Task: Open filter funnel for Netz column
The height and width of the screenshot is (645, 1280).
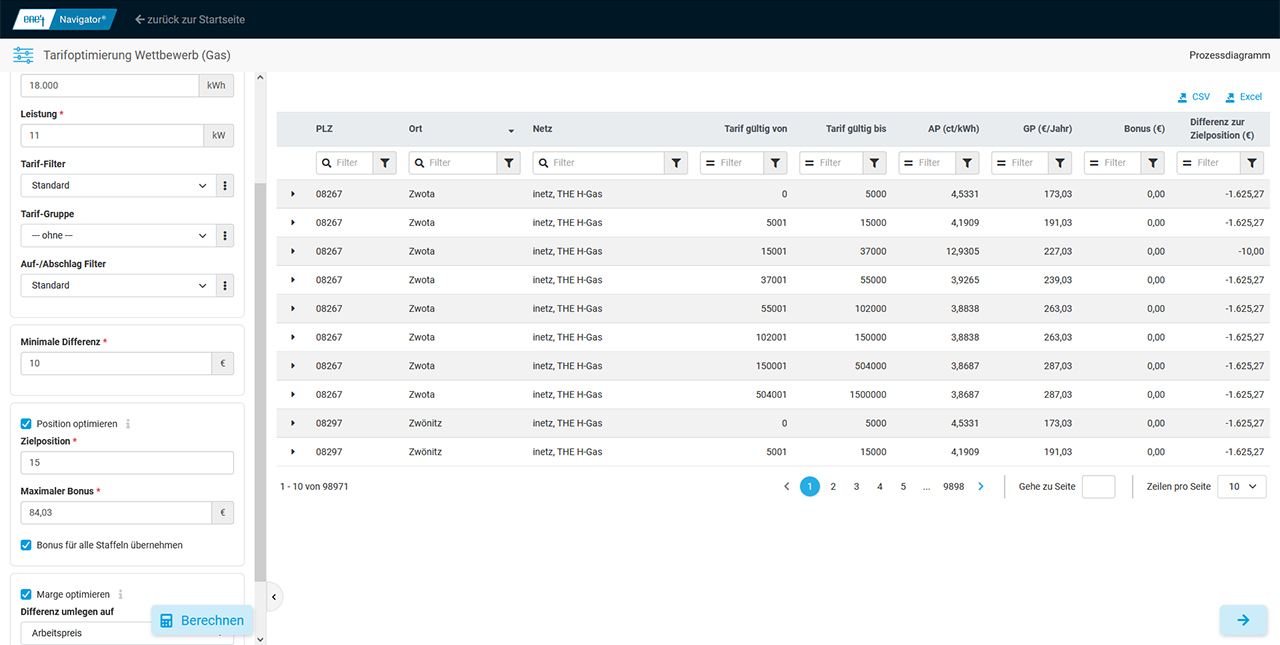Action: point(676,163)
